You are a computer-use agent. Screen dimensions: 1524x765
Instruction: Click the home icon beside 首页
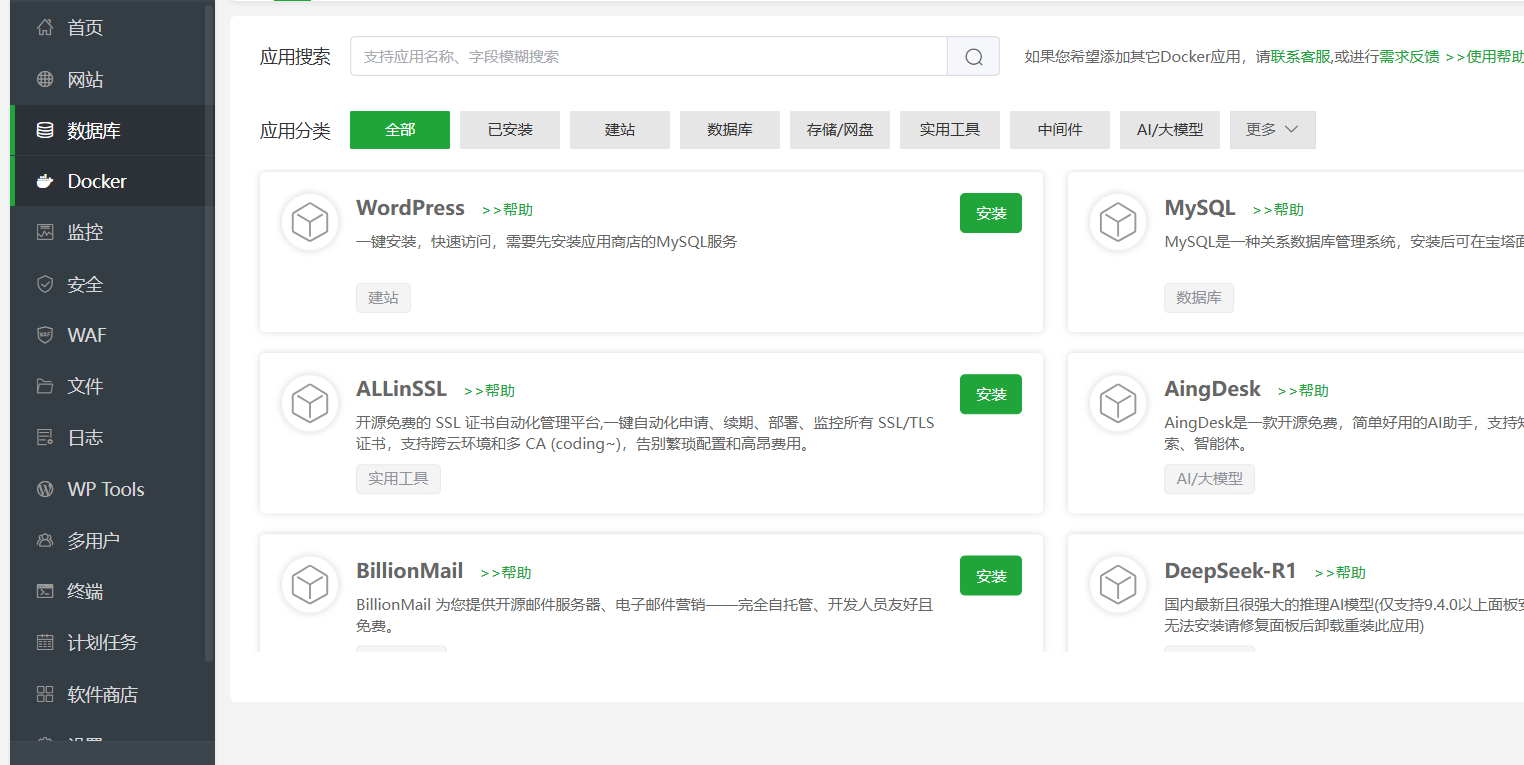45,27
